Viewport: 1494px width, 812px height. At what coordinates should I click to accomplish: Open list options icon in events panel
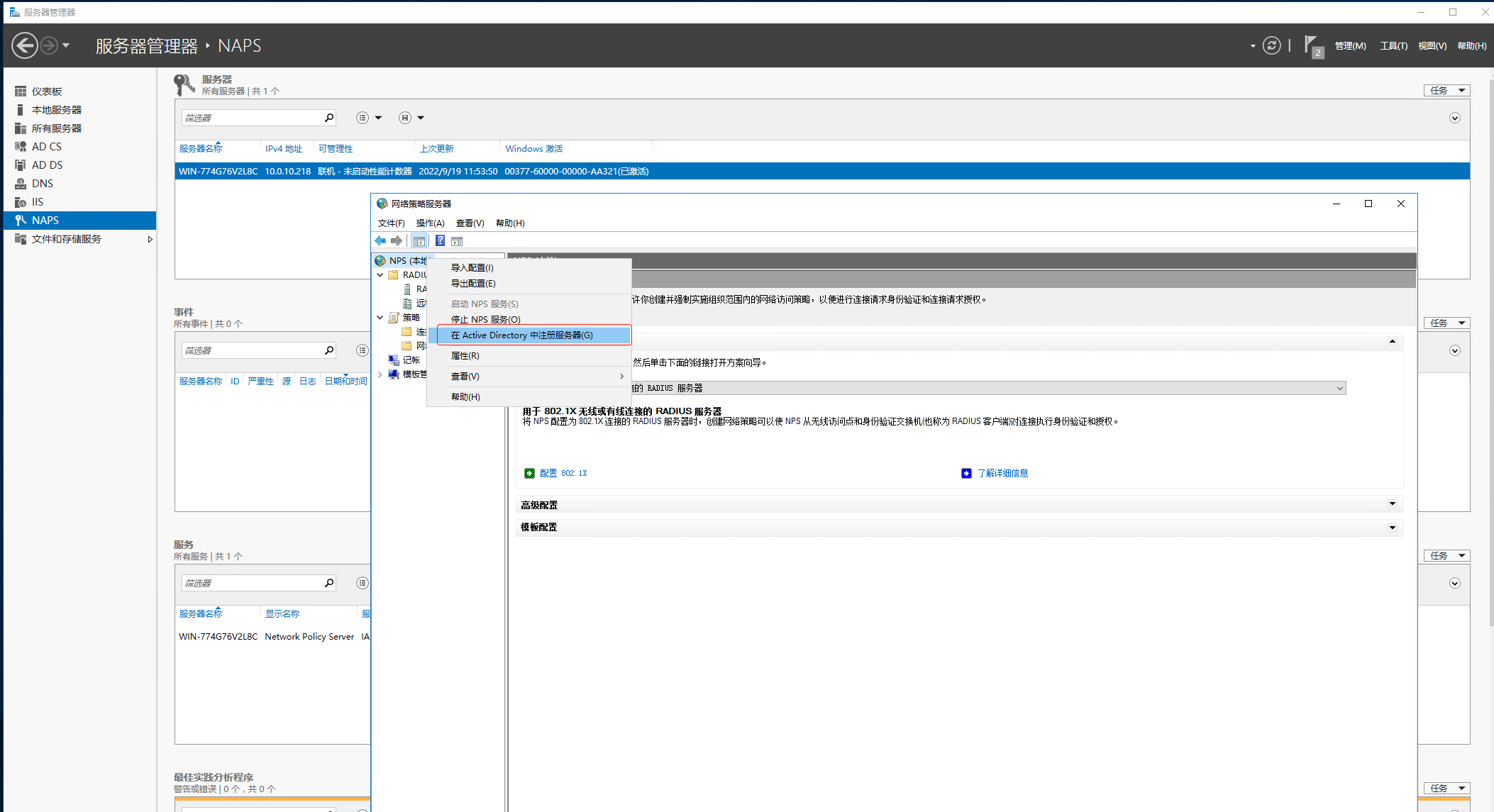[363, 350]
